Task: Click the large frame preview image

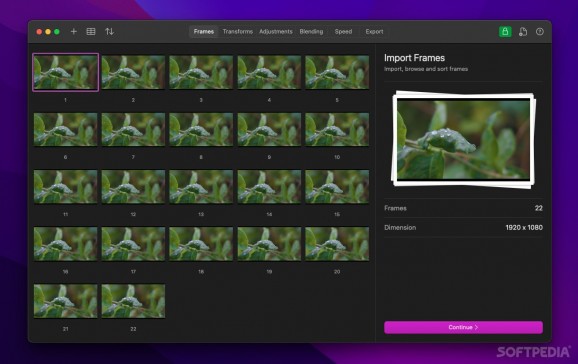Action: click(463, 140)
